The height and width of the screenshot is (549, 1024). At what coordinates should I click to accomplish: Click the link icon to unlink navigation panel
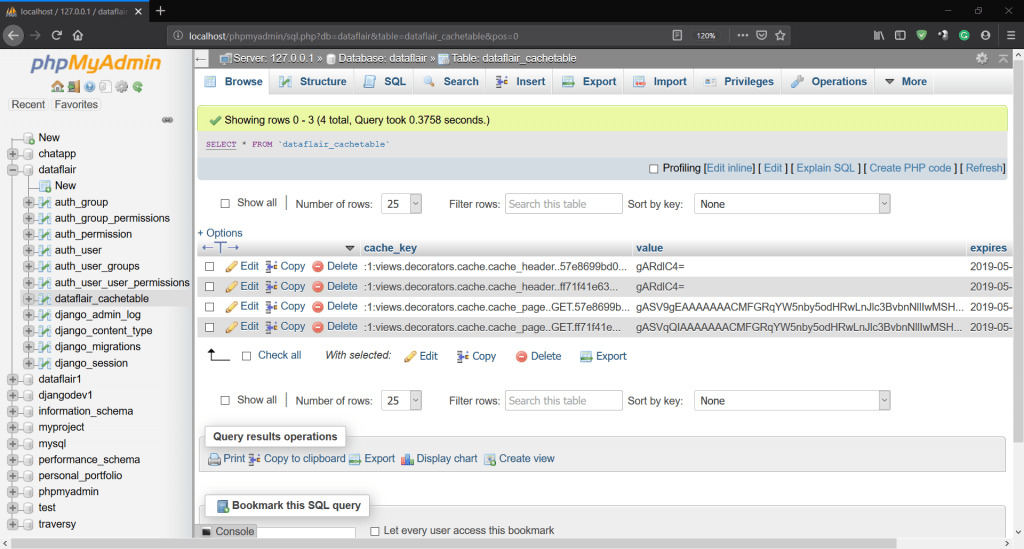(x=167, y=120)
